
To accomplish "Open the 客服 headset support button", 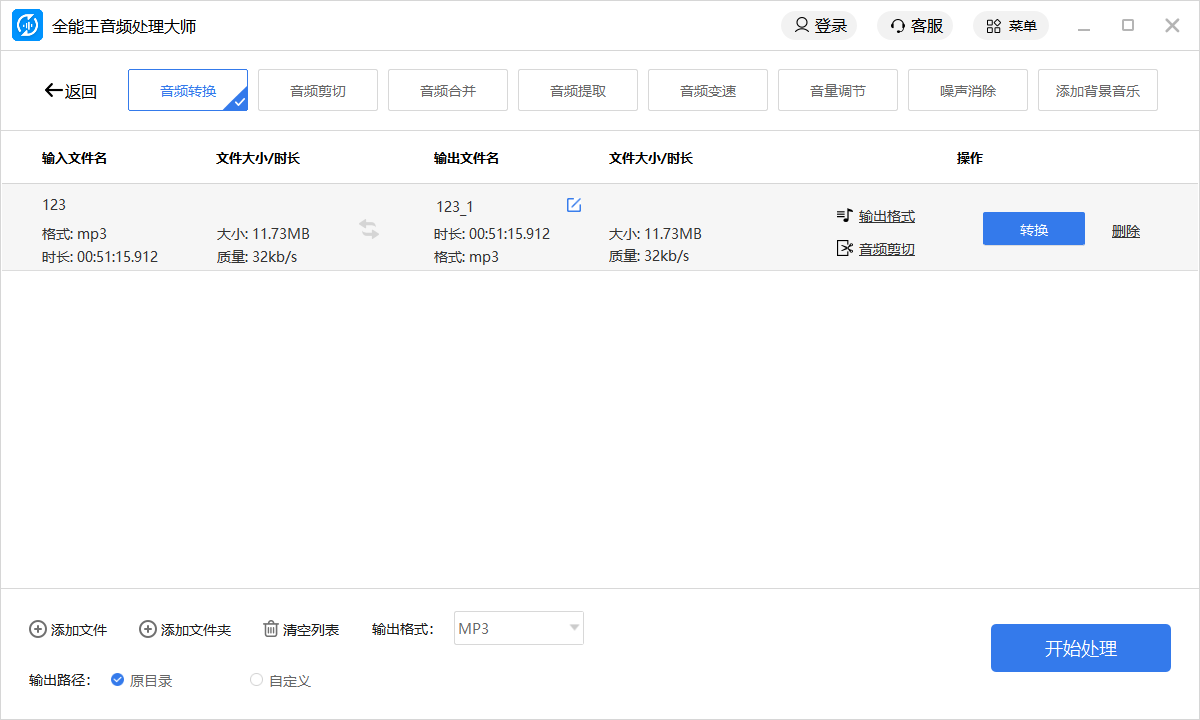I will 915,26.
